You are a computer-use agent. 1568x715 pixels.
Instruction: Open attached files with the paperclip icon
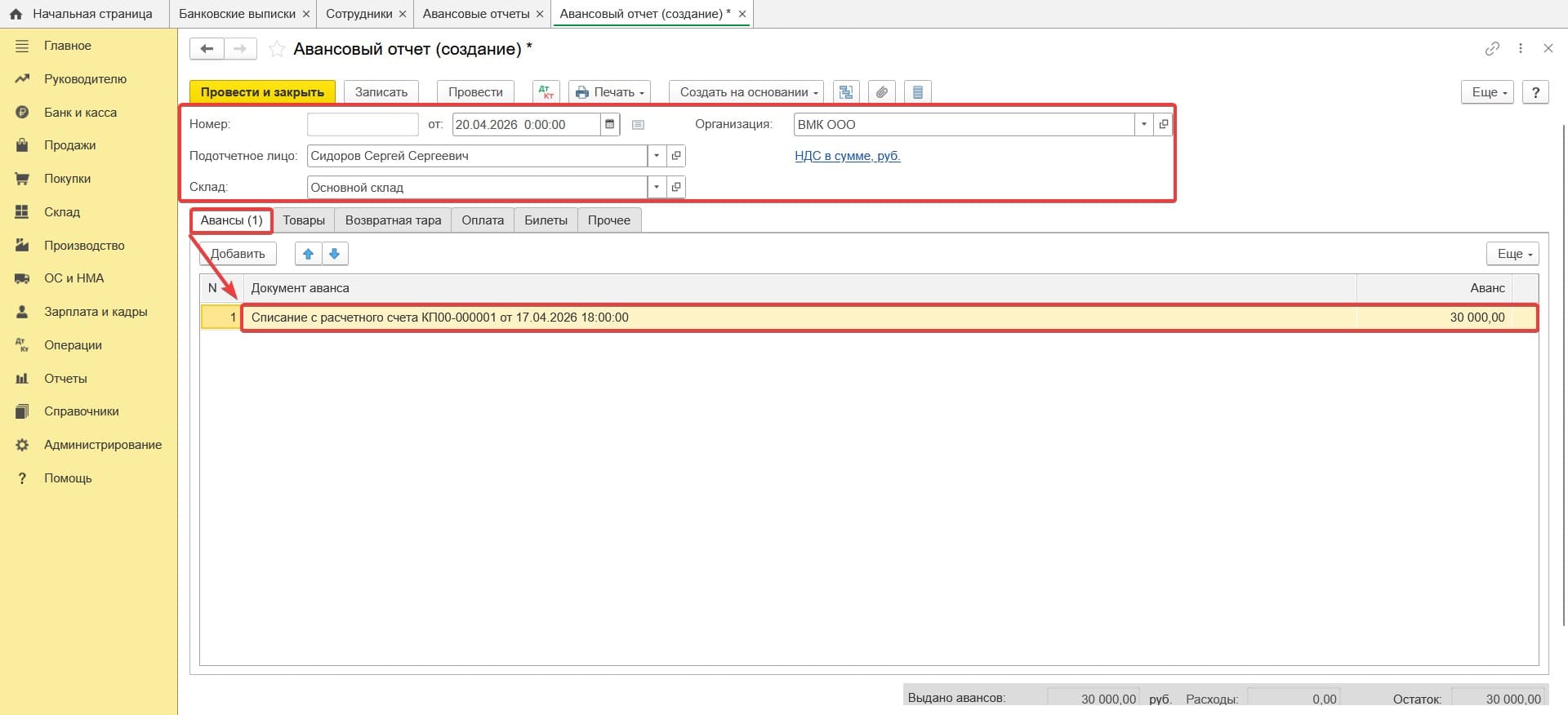point(882,92)
